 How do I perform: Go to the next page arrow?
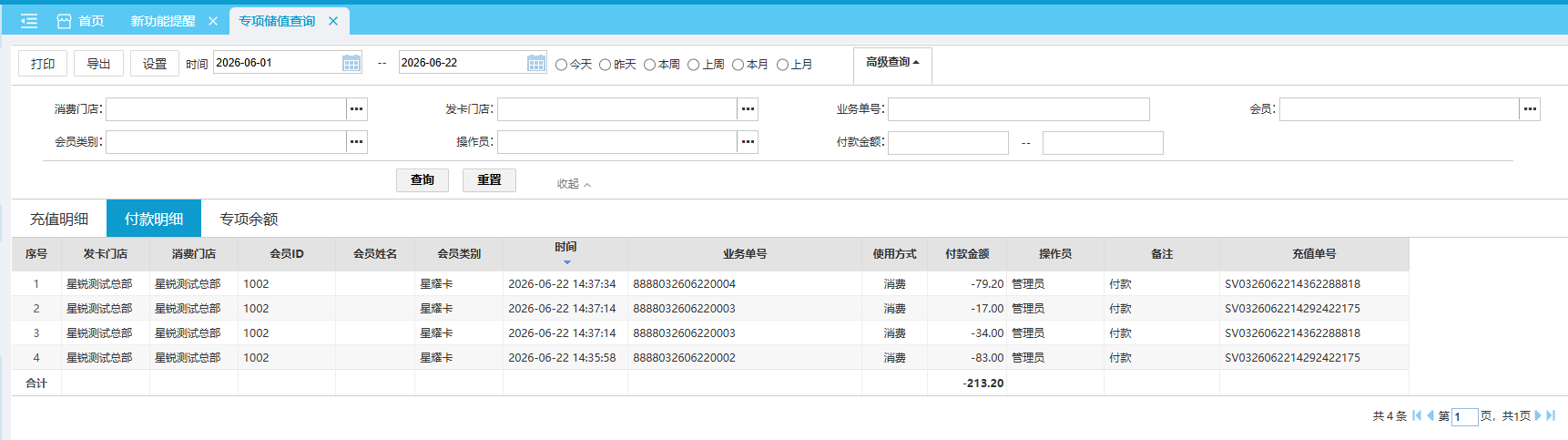tap(1538, 415)
